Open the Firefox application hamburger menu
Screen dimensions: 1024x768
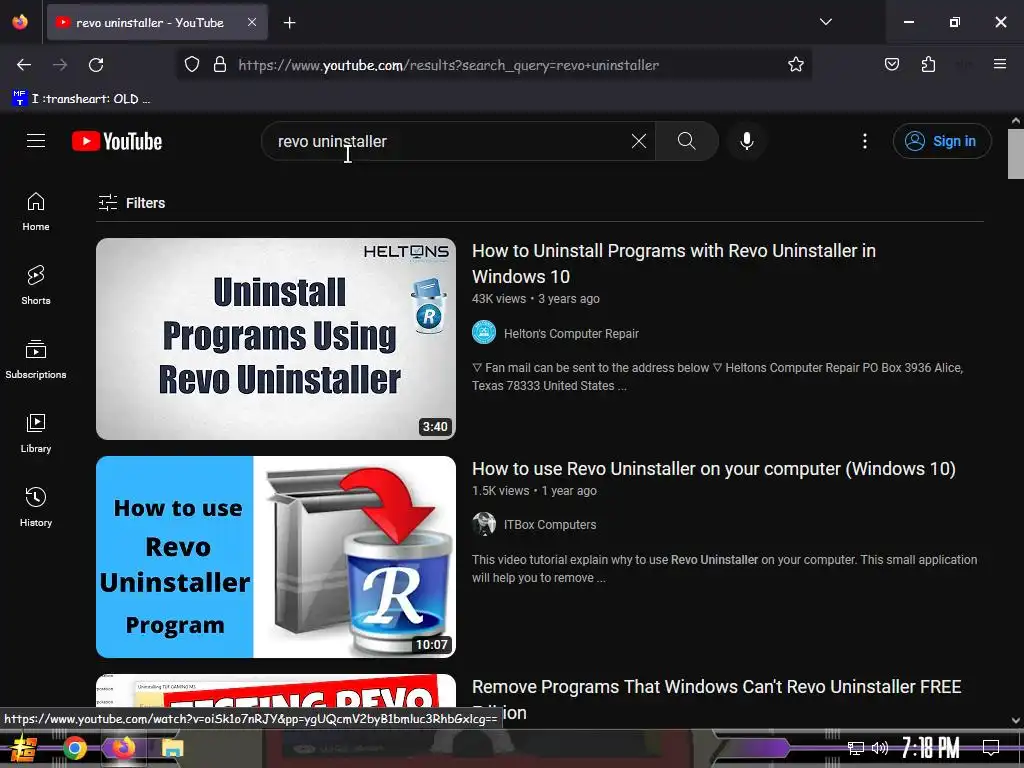(999, 65)
